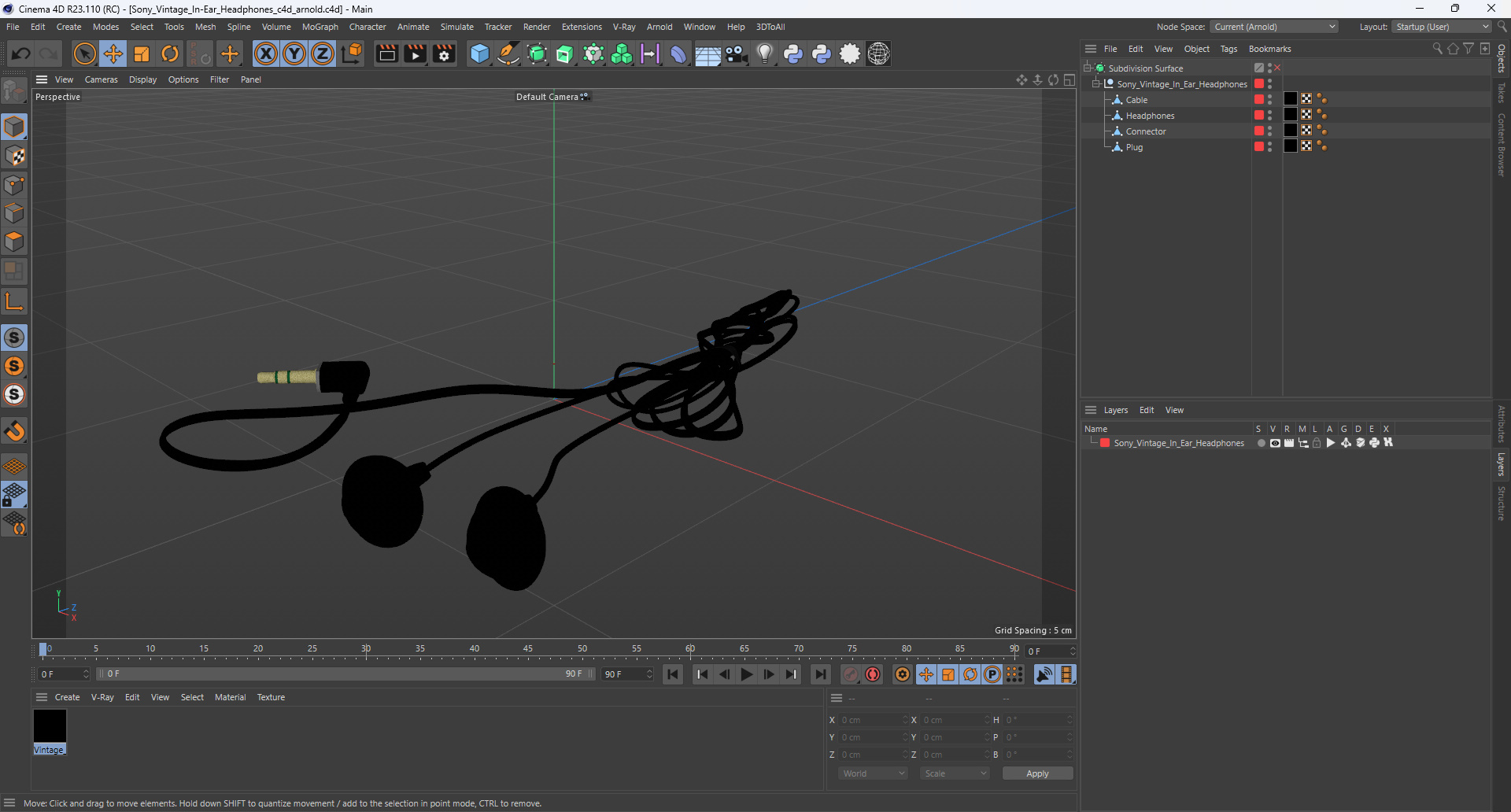Screen dimensions: 1511x812
Task: Click the Axis L-shaped icon
Action: click(x=14, y=301)
